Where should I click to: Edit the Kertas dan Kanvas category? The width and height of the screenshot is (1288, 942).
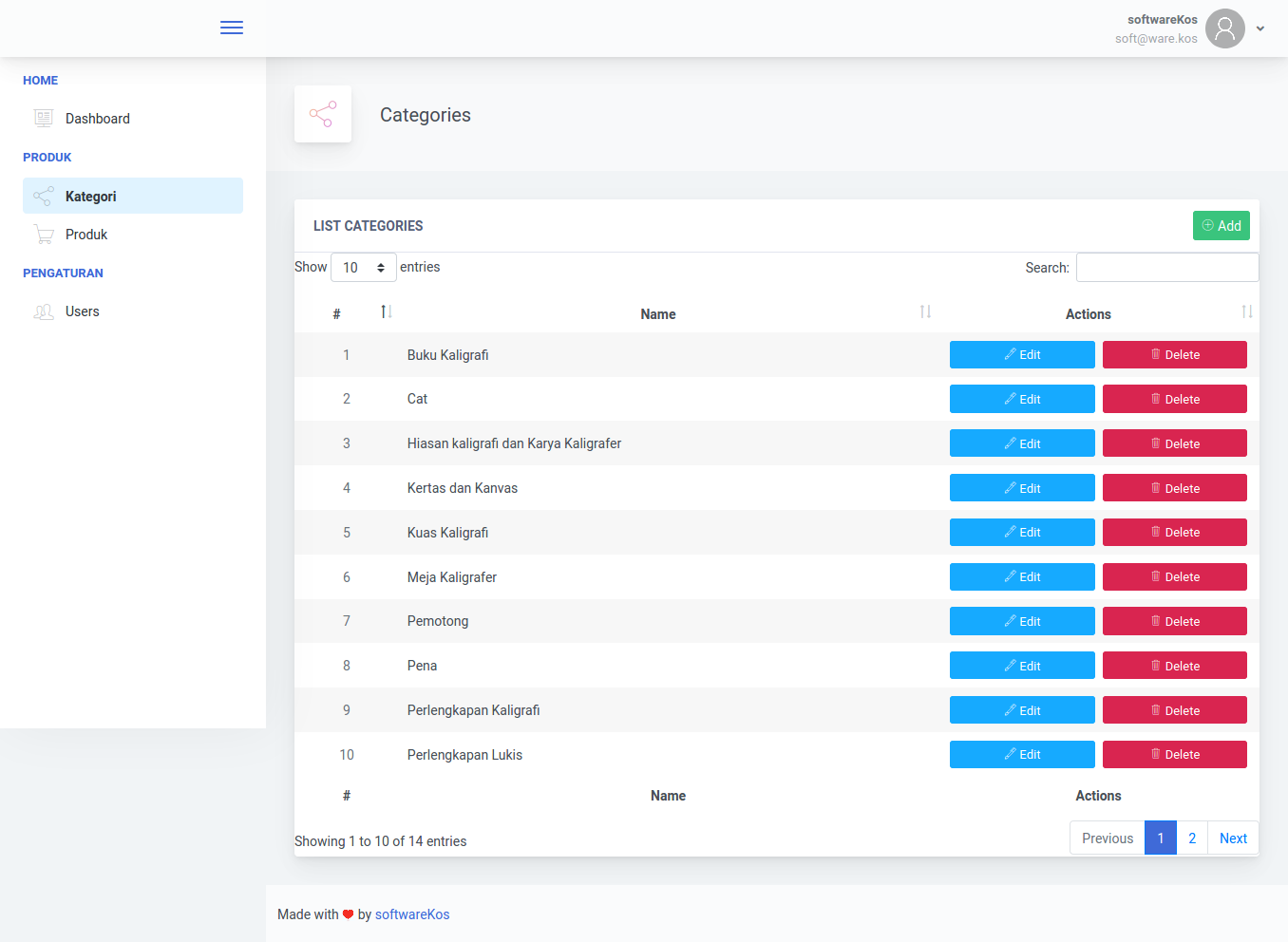pos(1022,488)
